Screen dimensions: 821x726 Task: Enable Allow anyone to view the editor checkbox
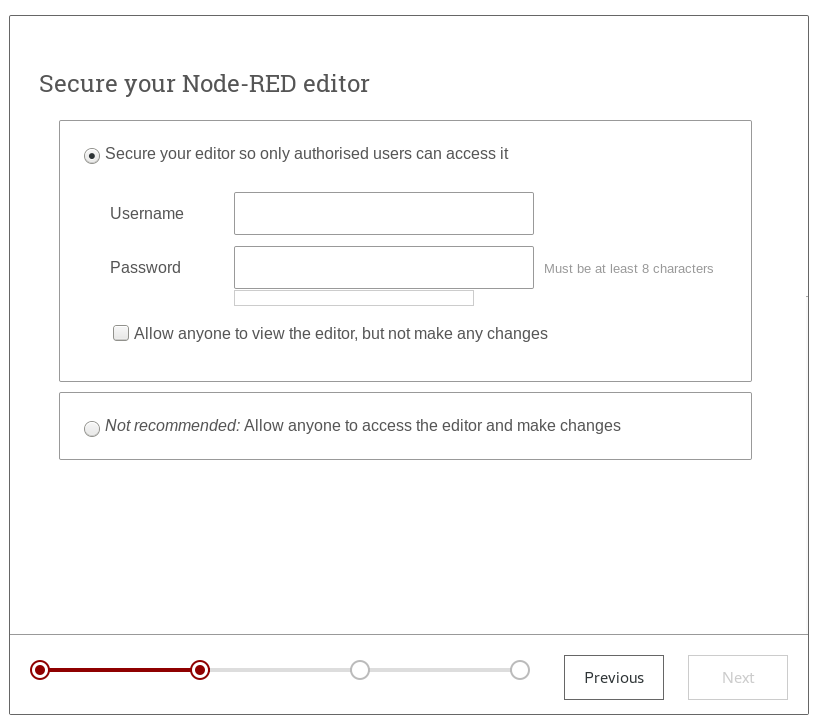coord(121,333)
